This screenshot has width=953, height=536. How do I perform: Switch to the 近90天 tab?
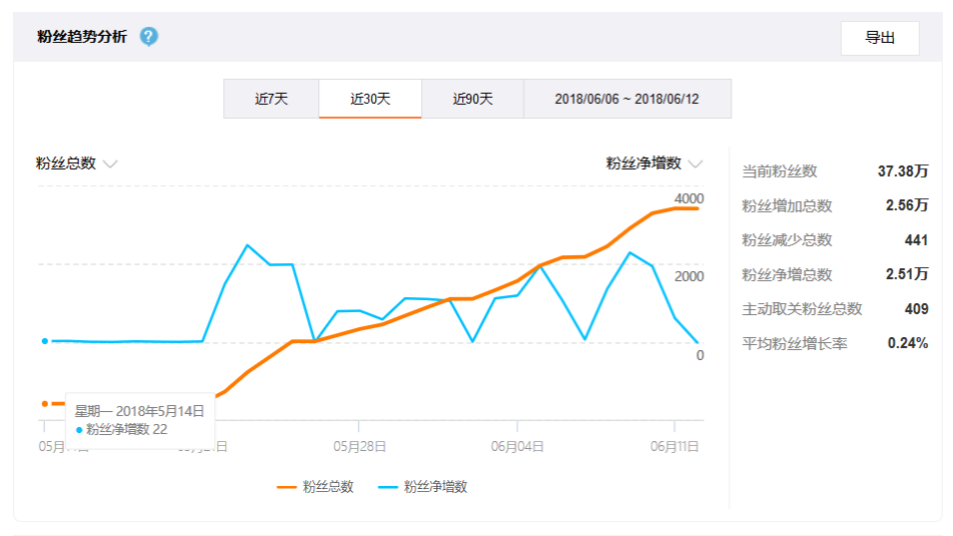click(472, 98)
